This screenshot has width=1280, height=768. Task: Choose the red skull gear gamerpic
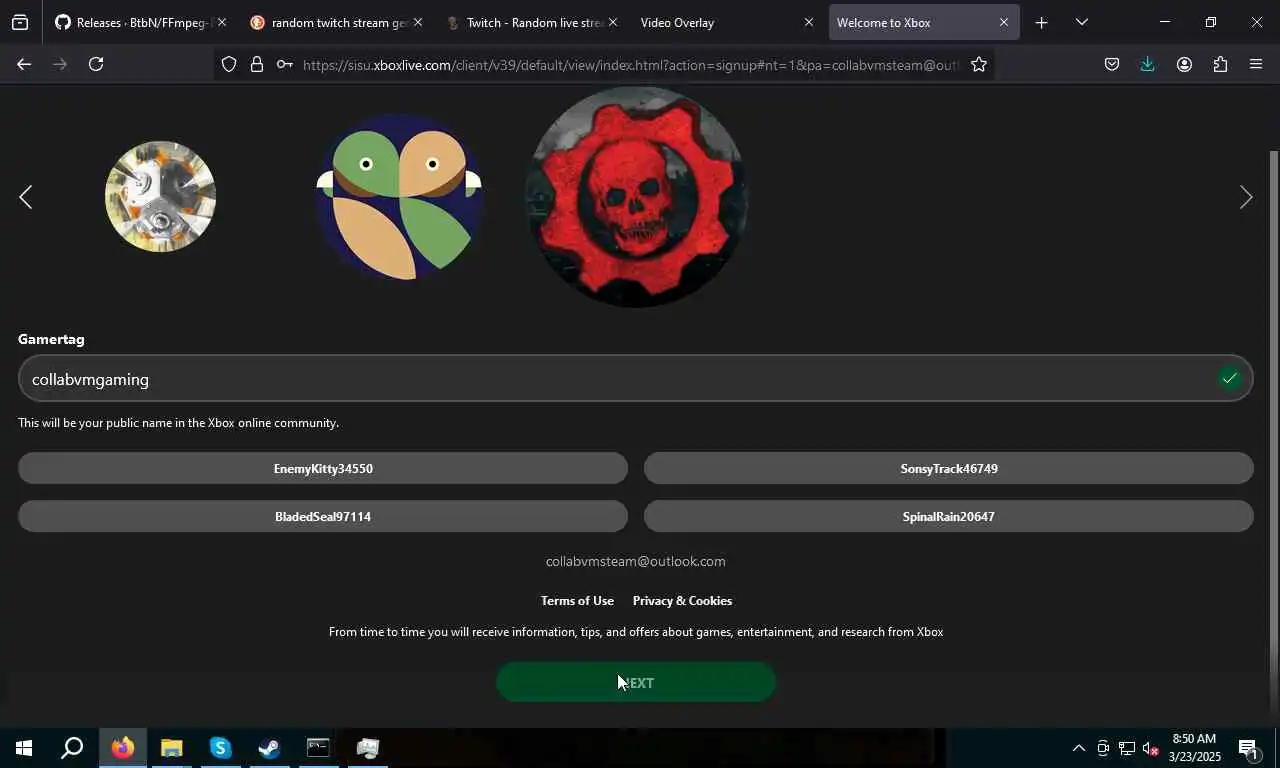click(635, 196)
